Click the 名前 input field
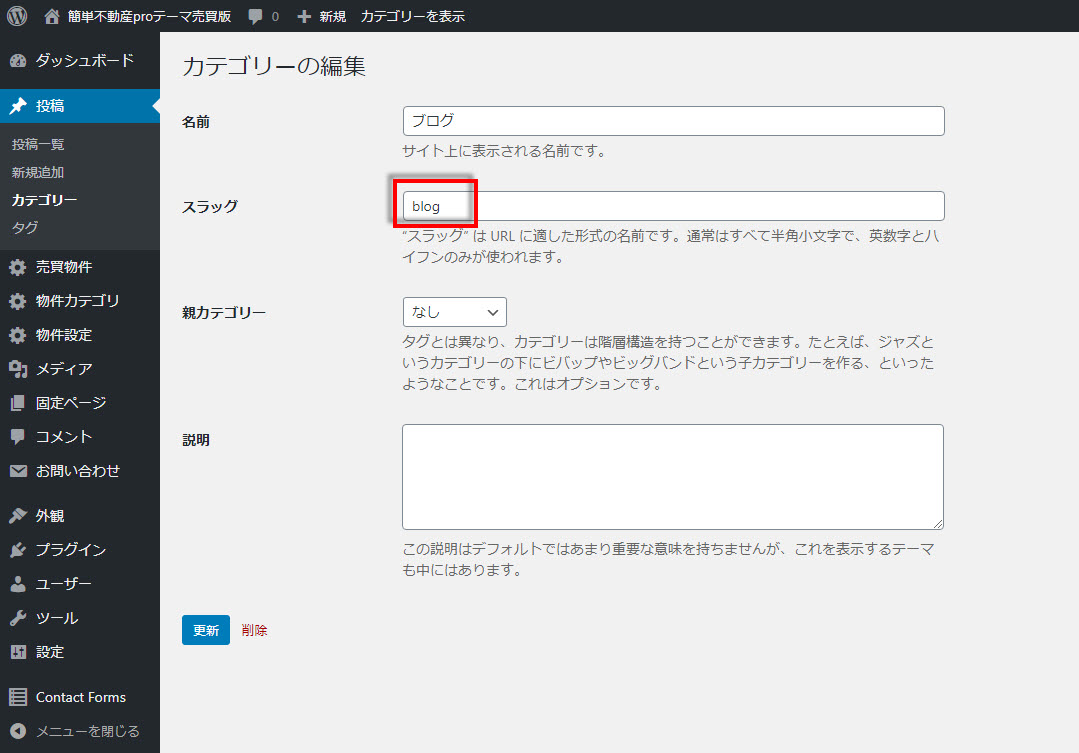Image resolution: width=1079 pixels, height=753 pixels. (x=673, y=121)
